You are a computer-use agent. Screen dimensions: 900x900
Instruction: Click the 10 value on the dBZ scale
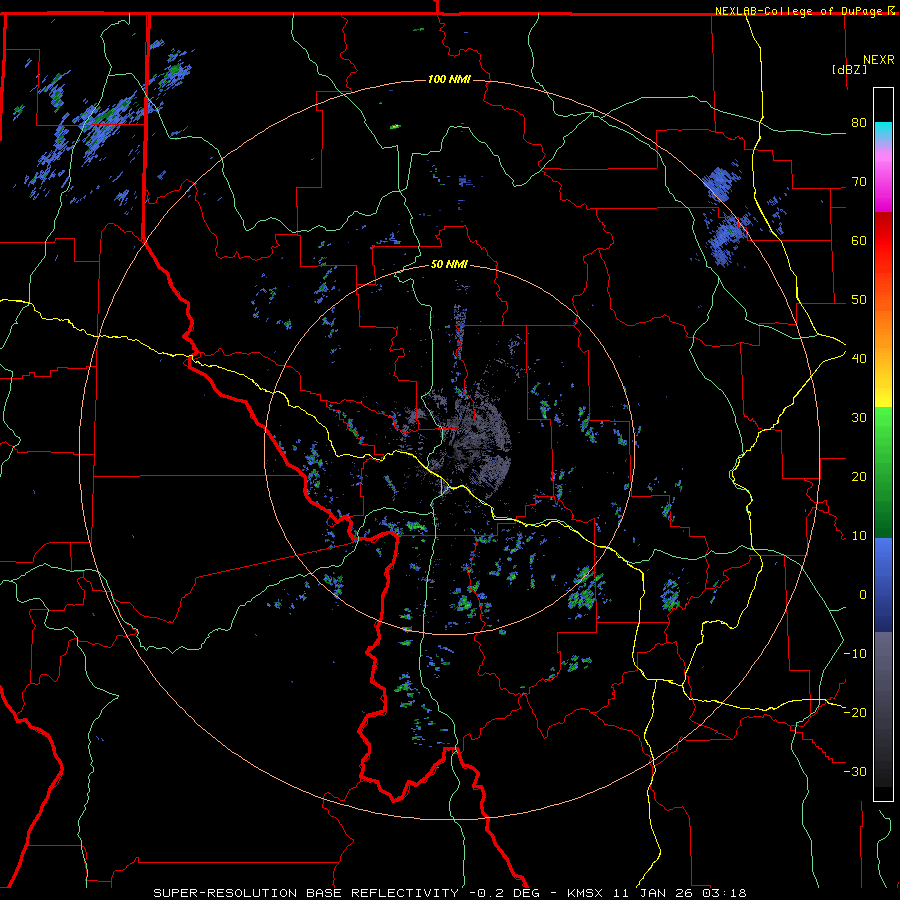(859, 536)
